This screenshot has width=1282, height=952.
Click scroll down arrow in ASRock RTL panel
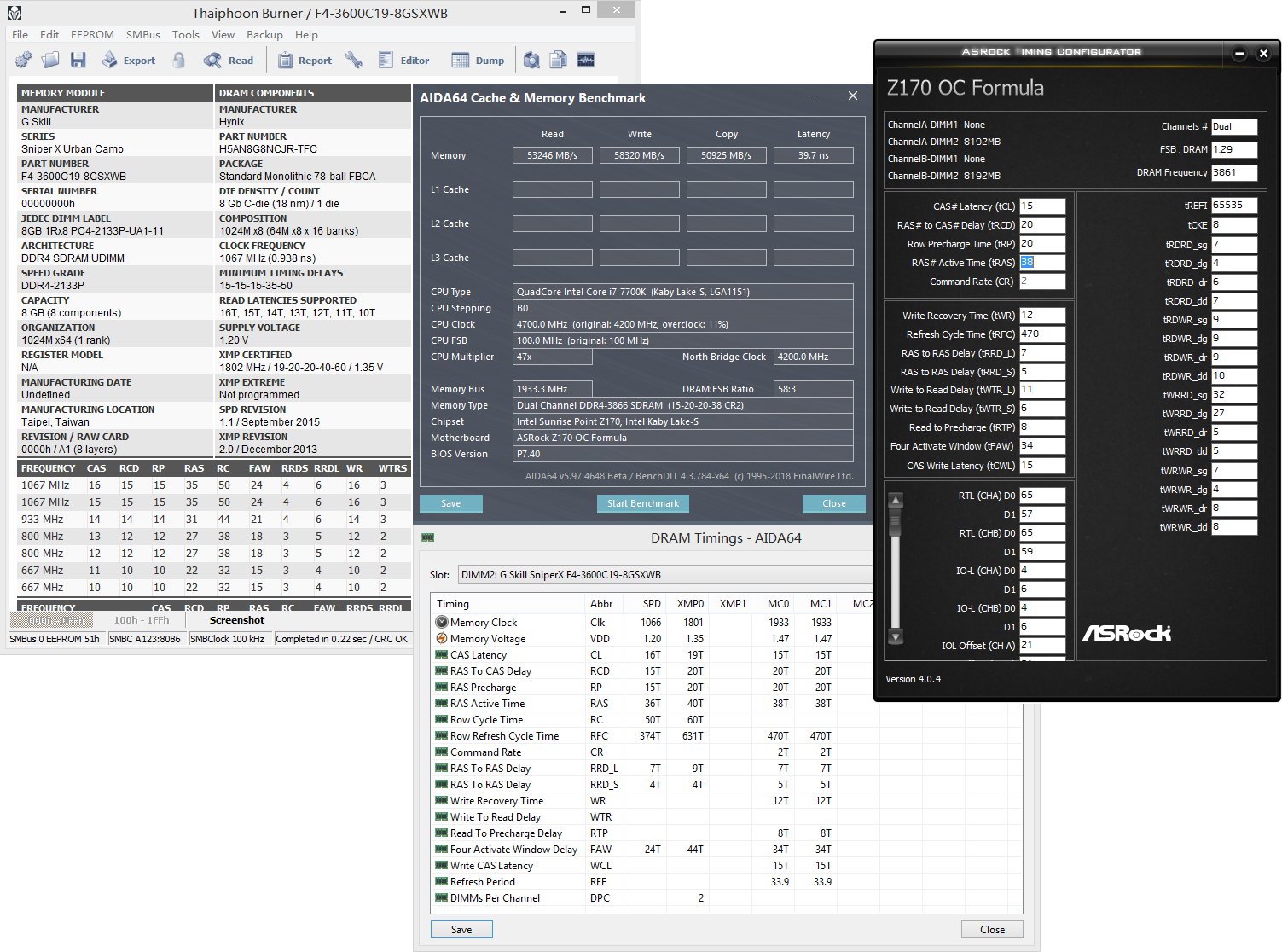(895, 636)
